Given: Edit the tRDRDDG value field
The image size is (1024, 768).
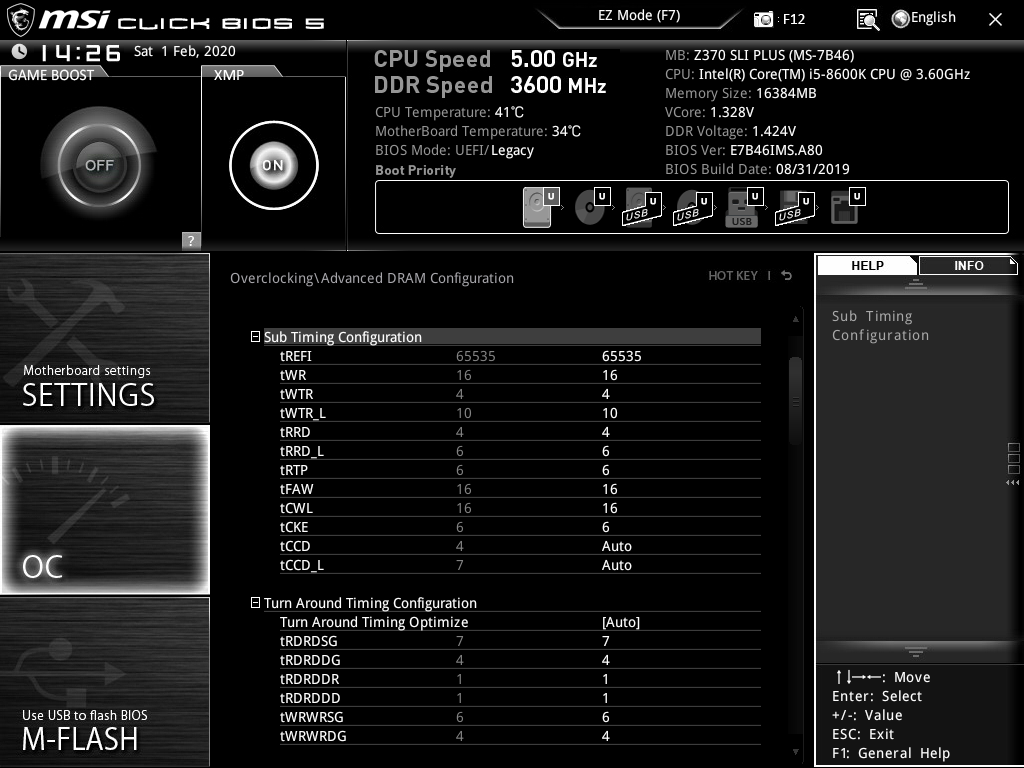Looking at the screenshot, I should pyautogui.click(x=605, y=660).
